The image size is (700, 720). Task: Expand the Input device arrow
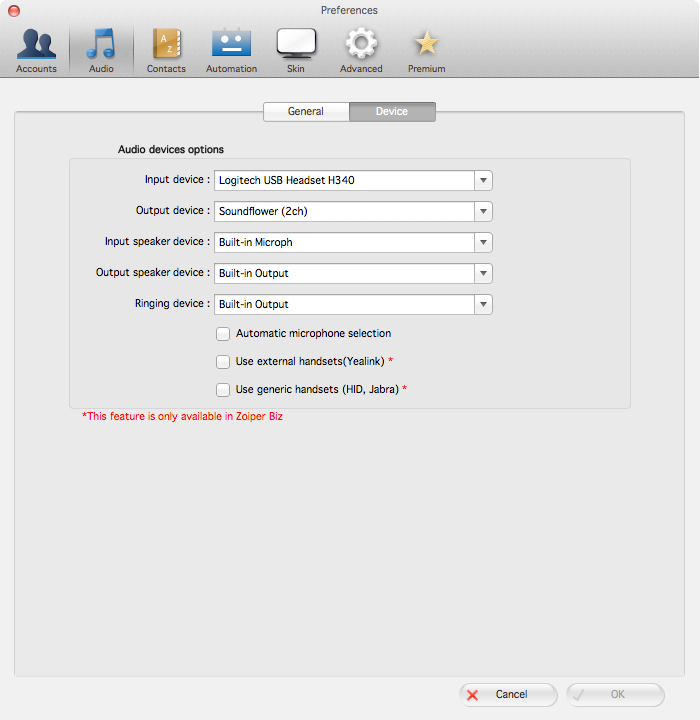tap(483, 180)
